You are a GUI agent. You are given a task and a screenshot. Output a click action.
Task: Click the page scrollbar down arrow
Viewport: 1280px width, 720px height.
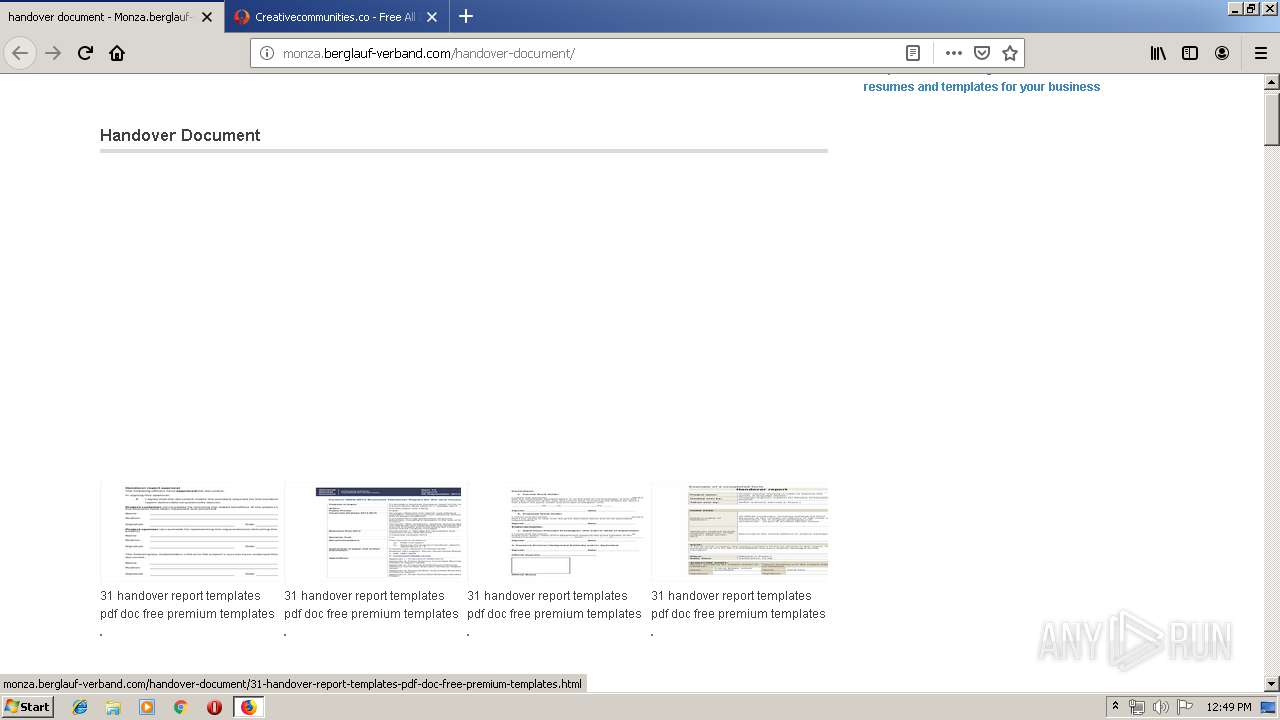(1272, 684)
